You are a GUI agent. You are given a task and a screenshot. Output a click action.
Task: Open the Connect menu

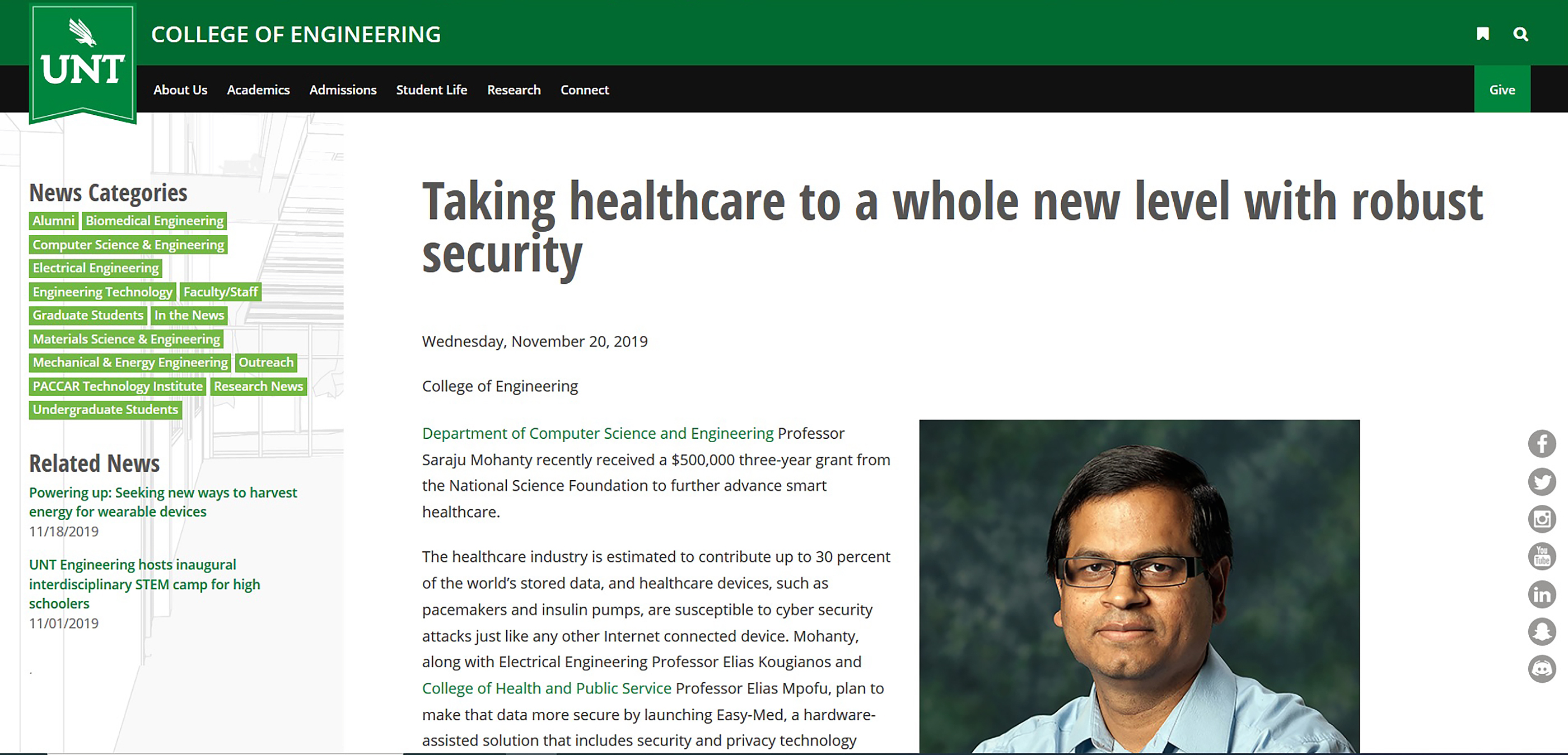(x=584, y=90)
